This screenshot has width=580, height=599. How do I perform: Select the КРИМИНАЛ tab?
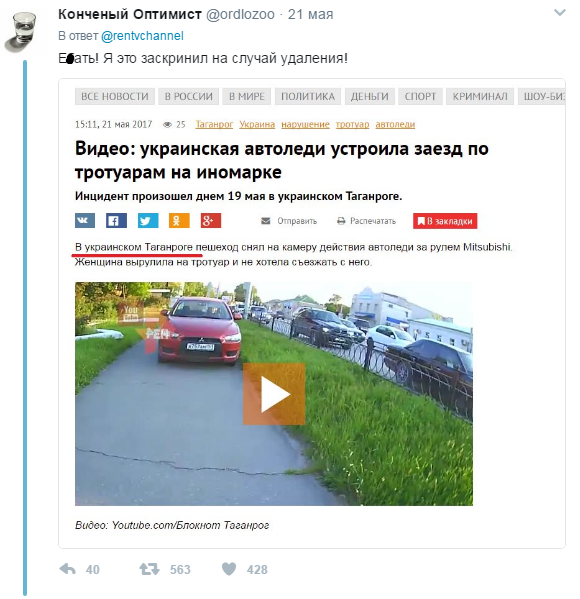click(x=480, y=96)
